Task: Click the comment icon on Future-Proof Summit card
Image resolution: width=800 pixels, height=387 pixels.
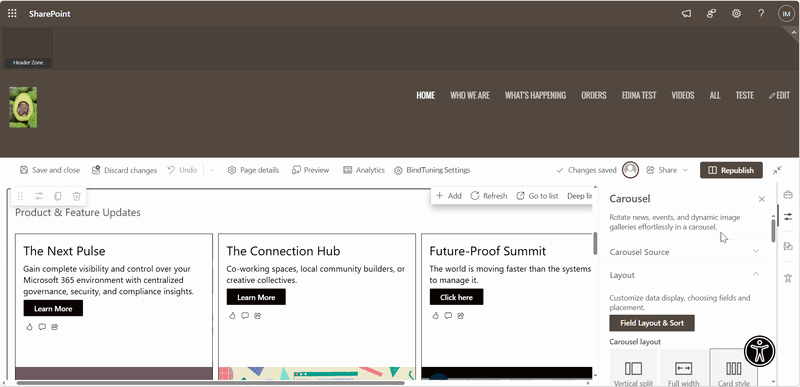Action: pos(448,316)
